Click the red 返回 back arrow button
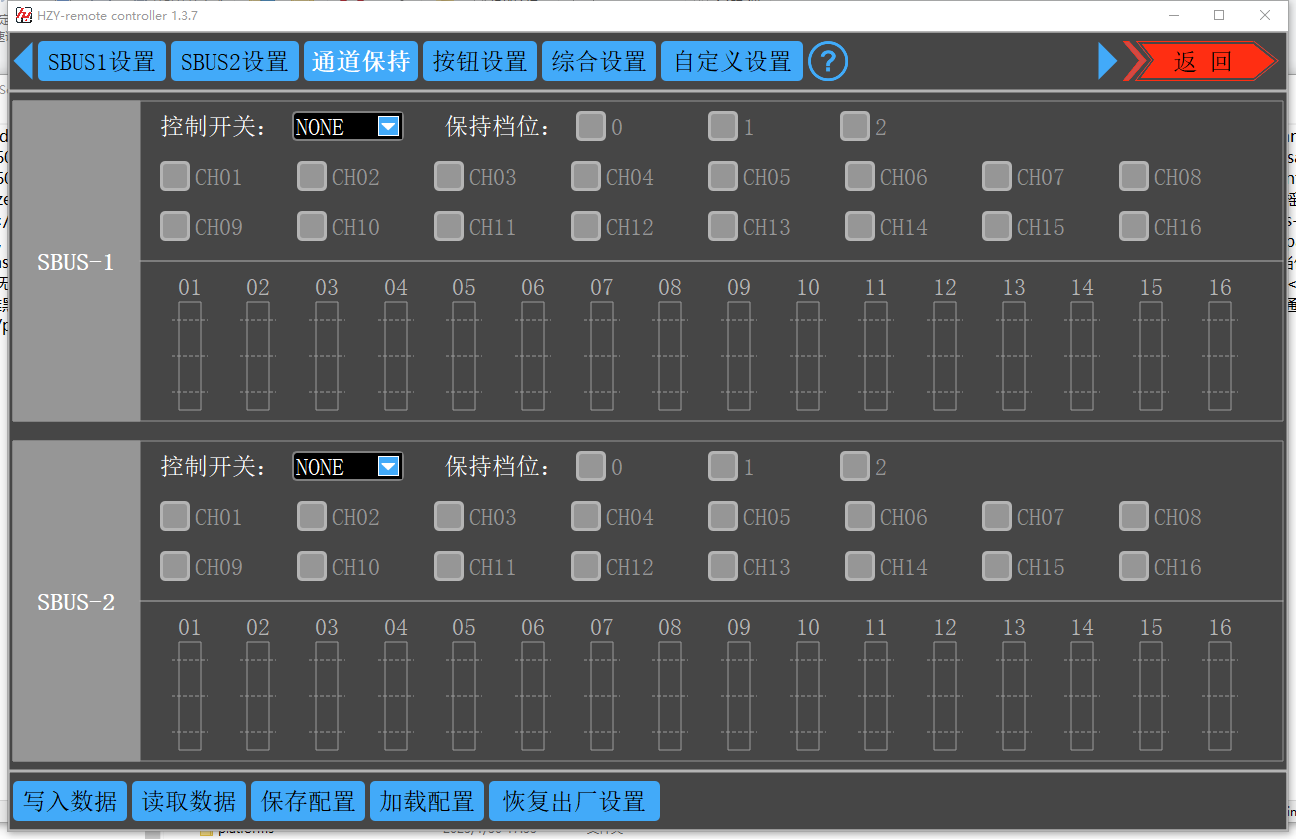The image size is (1296, 839). point(1203,61)
